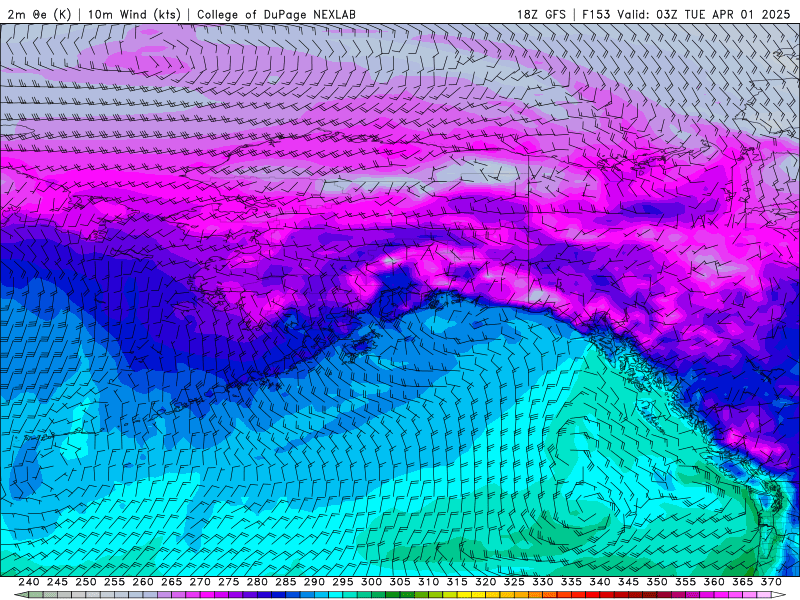This screenshot has height=600, width=800.
Task: Click the 310 colorbar scale label
Action: [429, 582]
